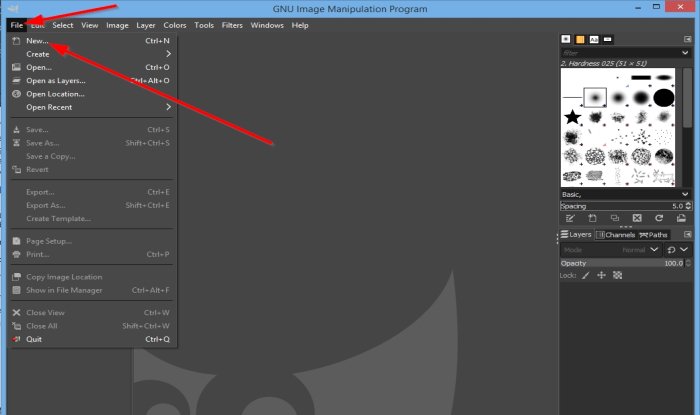Open the Fonts dockable tab
The width and height of the screenshot is (700, 415).
click(x=594, y=39)
